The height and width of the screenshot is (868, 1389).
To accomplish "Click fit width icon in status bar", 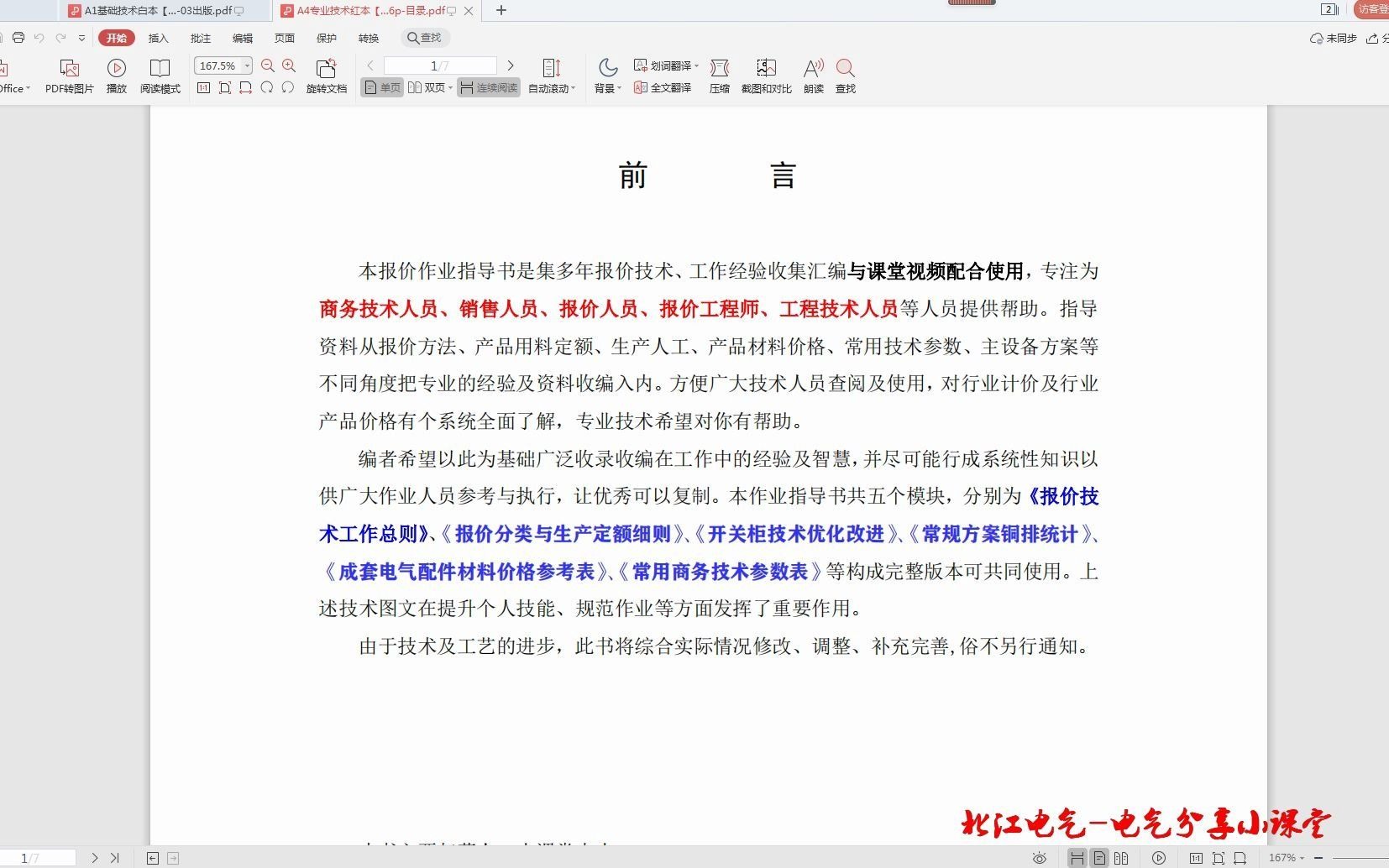I will tap(1240, 858).
